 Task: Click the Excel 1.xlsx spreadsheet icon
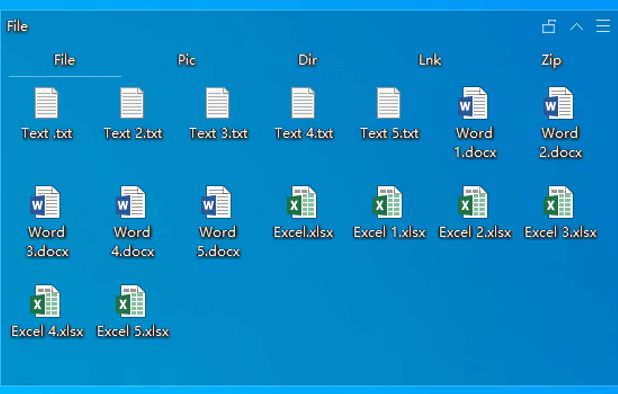(x=387, y=202)
